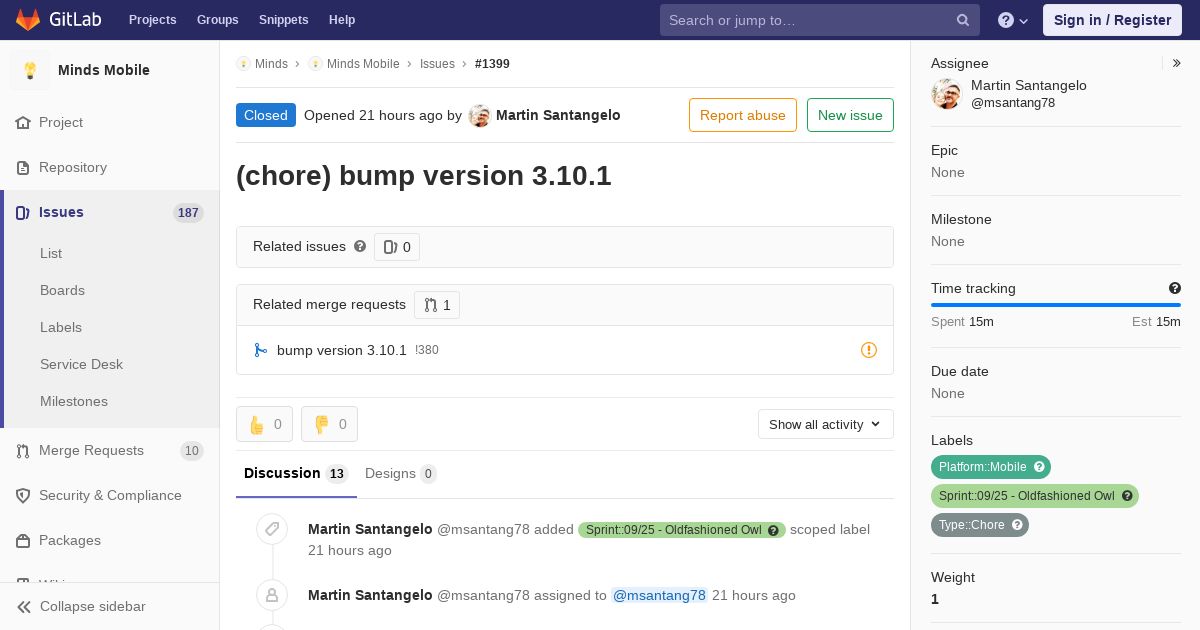Click the merge request branch icon beside bump version
This screenshot has width=1200, height=630.
[x=261, y=350]
